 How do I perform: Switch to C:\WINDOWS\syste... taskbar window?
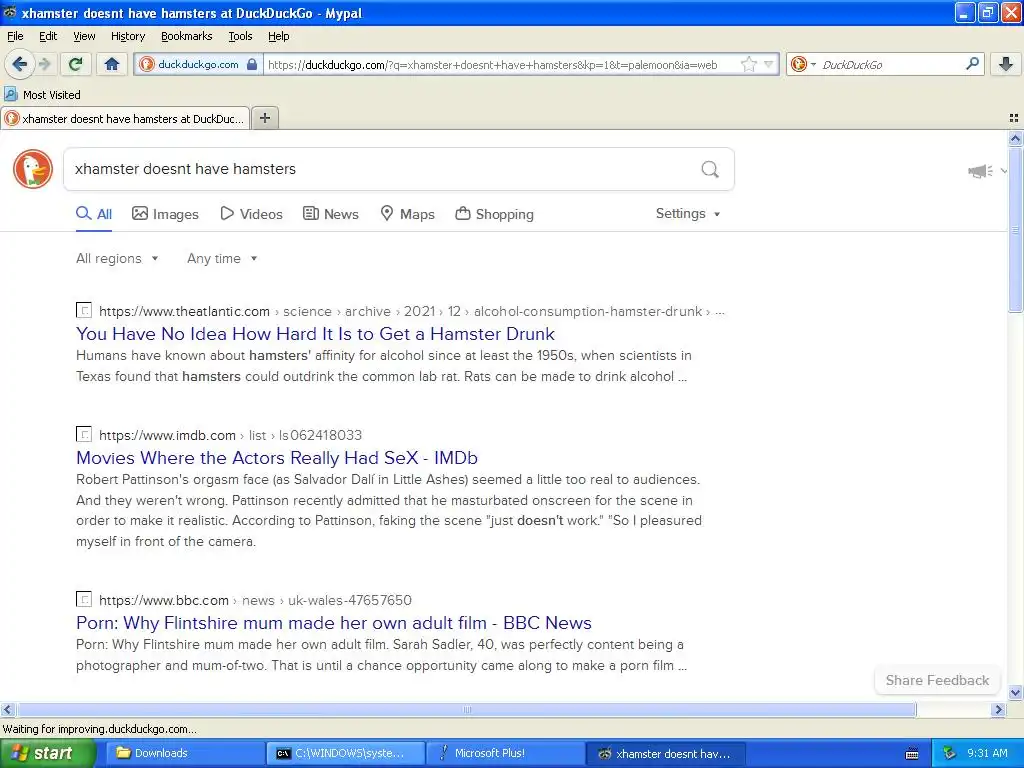pyautogui.click(x=345, y=753)
